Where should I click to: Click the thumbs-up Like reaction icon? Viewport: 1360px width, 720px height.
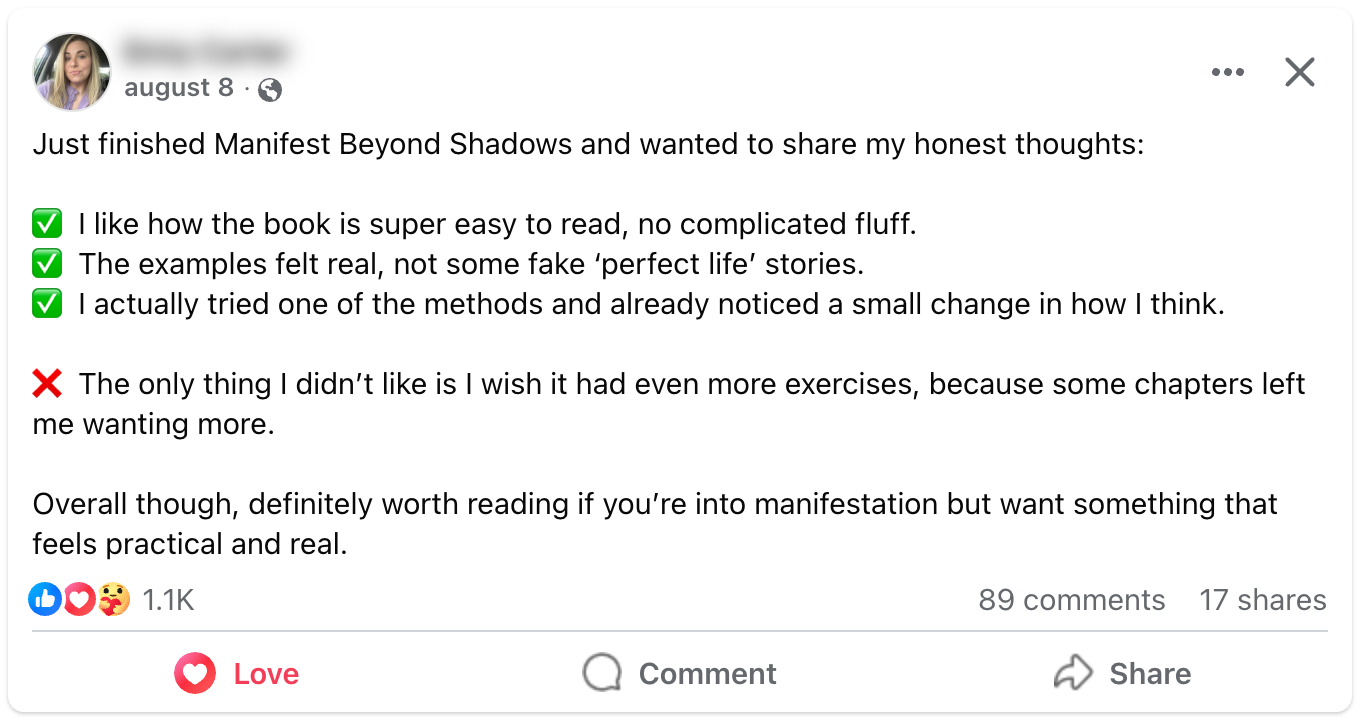tap(44, 599)
